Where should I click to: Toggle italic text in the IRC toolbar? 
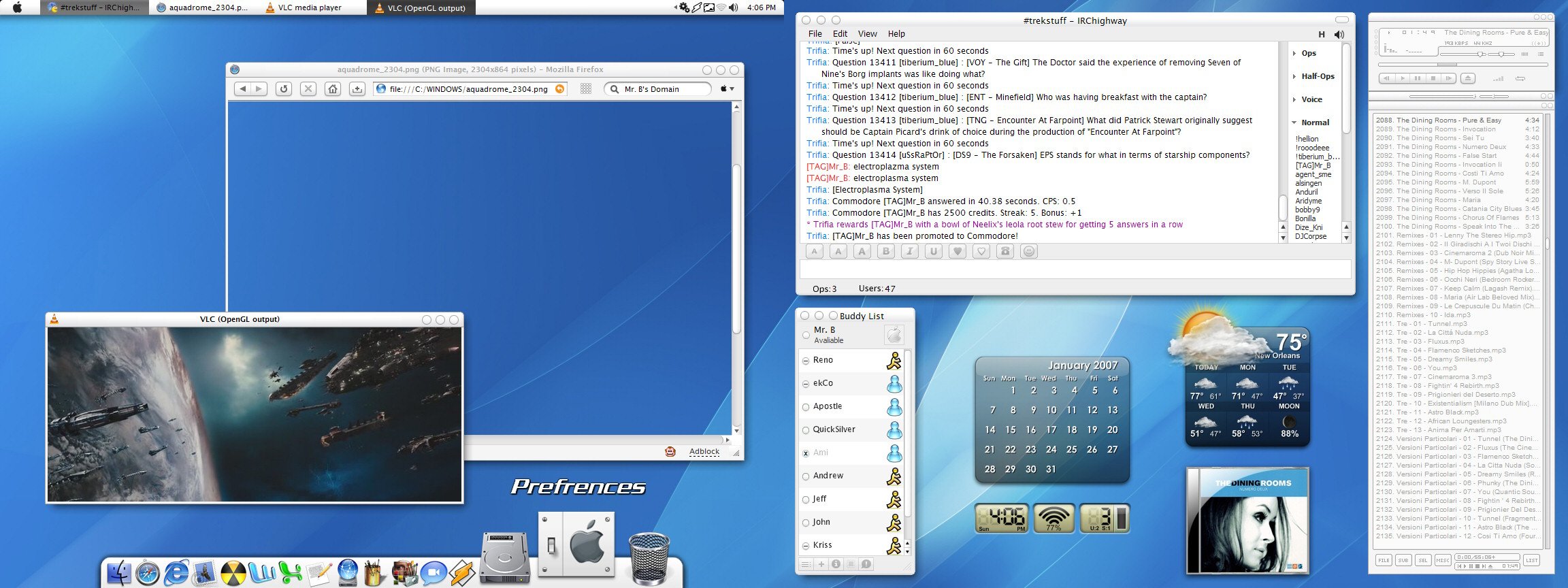click(x=910, y=251)
